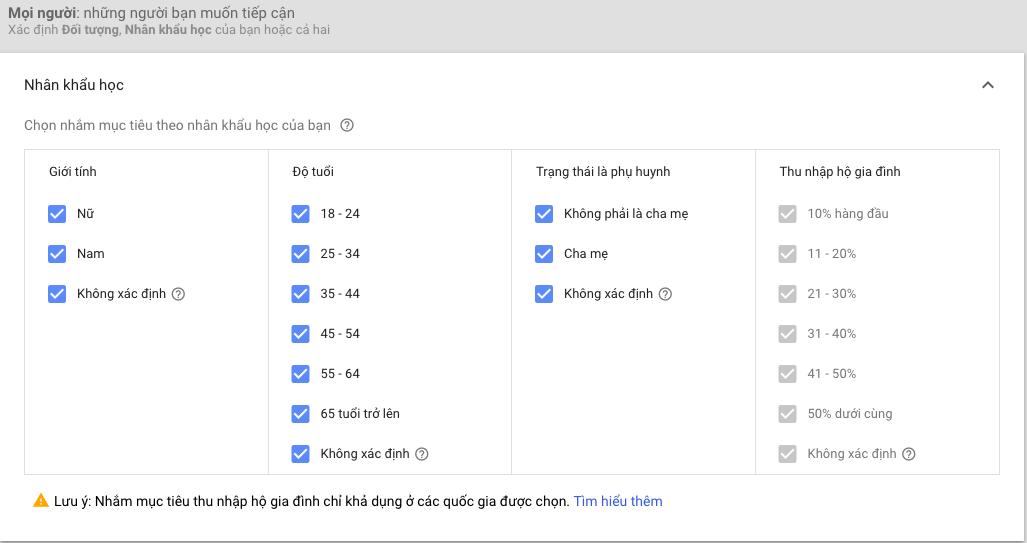Toggle the Cha mẹ checkbox
Viewport: 1027px width, 543px height.
544,254
